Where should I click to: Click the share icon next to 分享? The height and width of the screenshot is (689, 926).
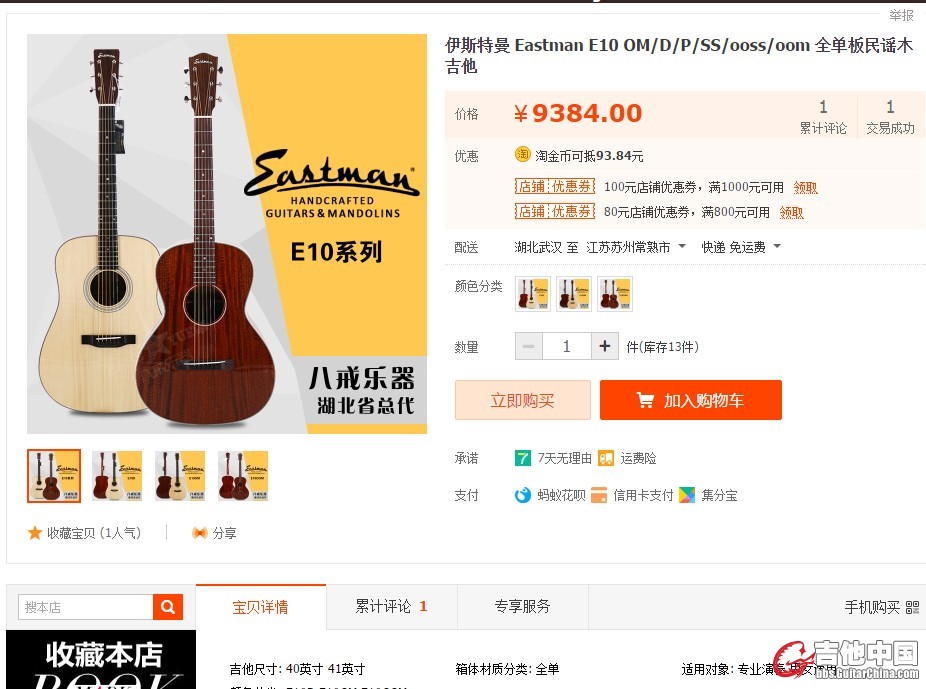click(x=200, y=533)
